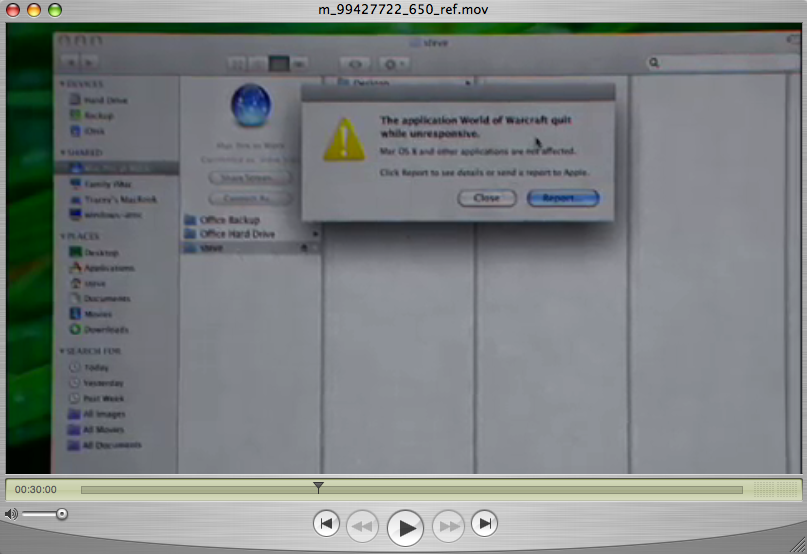Click the Finder search field in video
The width and height of the screenshot is (807, 554).
[721, 63]
